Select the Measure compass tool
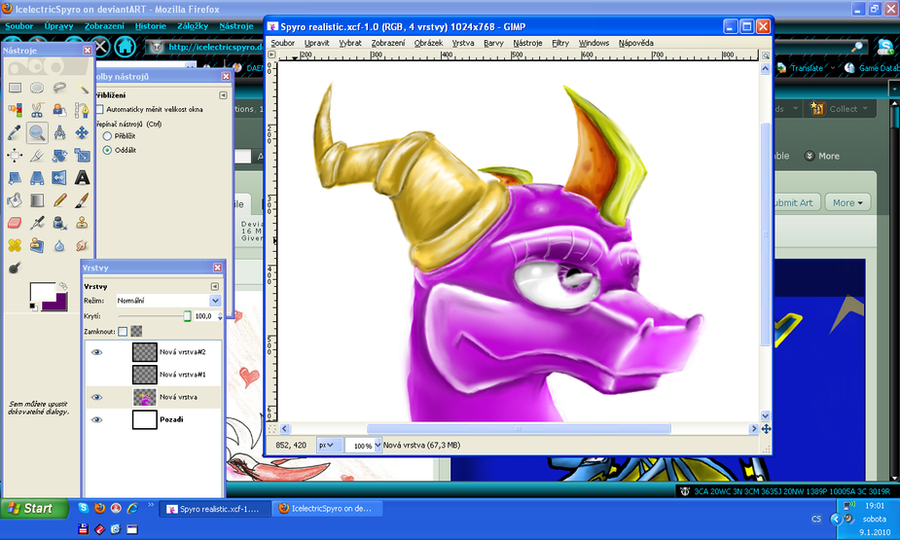 (x=60, y=133)
